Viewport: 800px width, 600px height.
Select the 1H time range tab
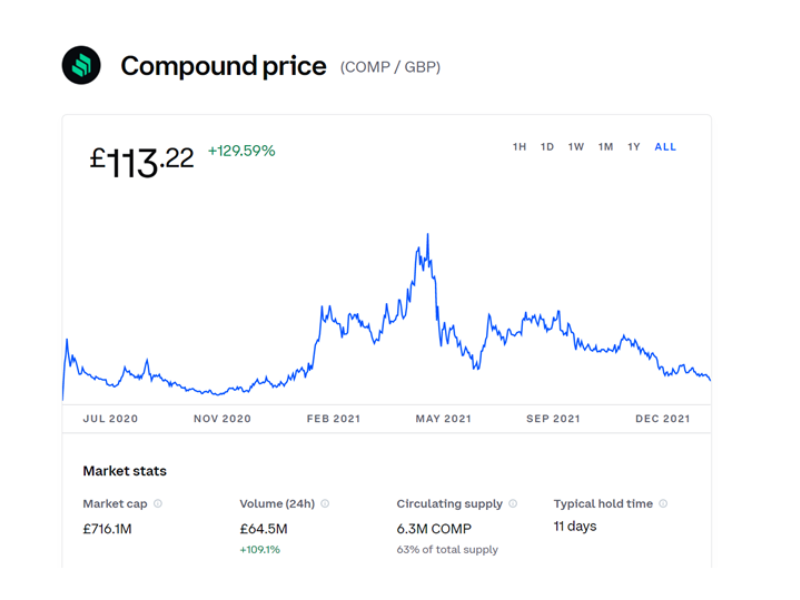519,146
